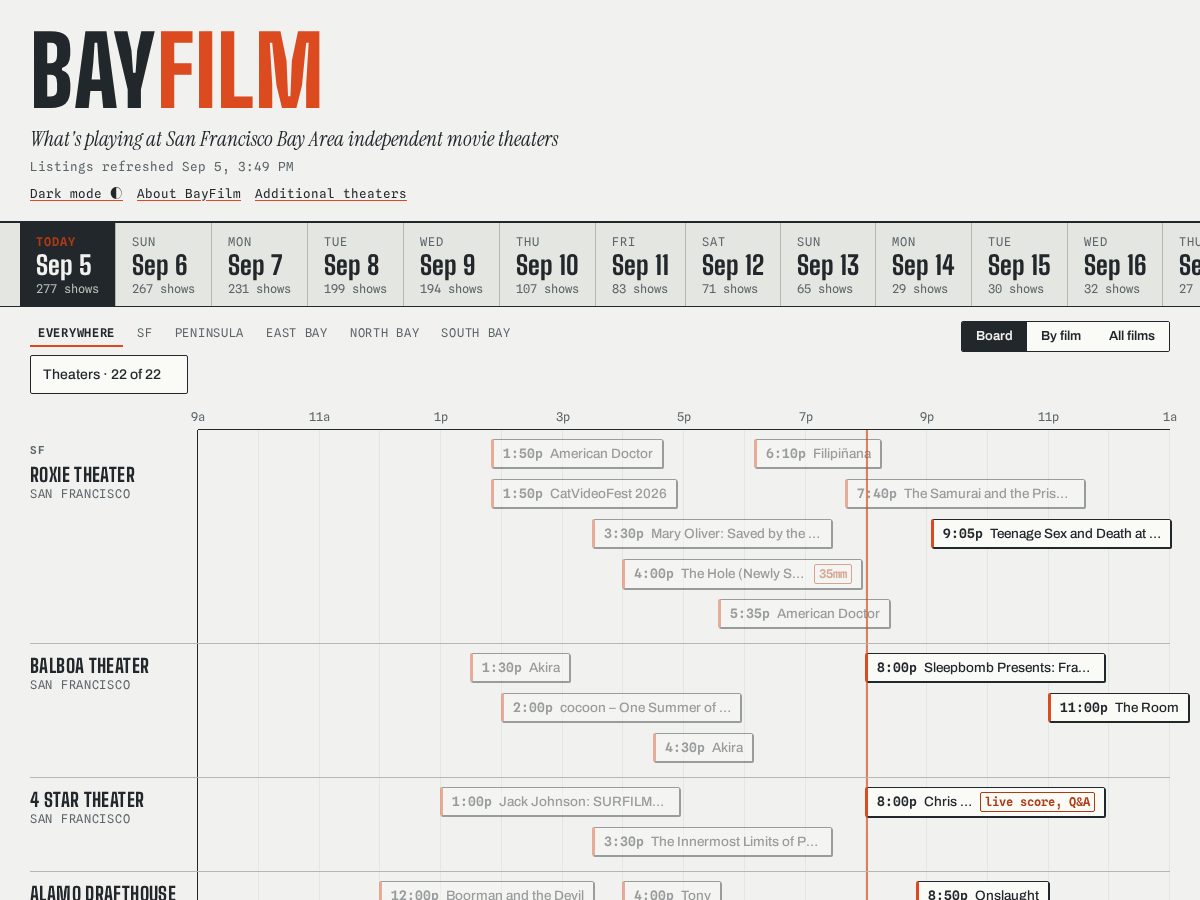The image size is (1200, 900).
Task: Open the 4:00p Tony showing
Action: (x=671, y=891)
